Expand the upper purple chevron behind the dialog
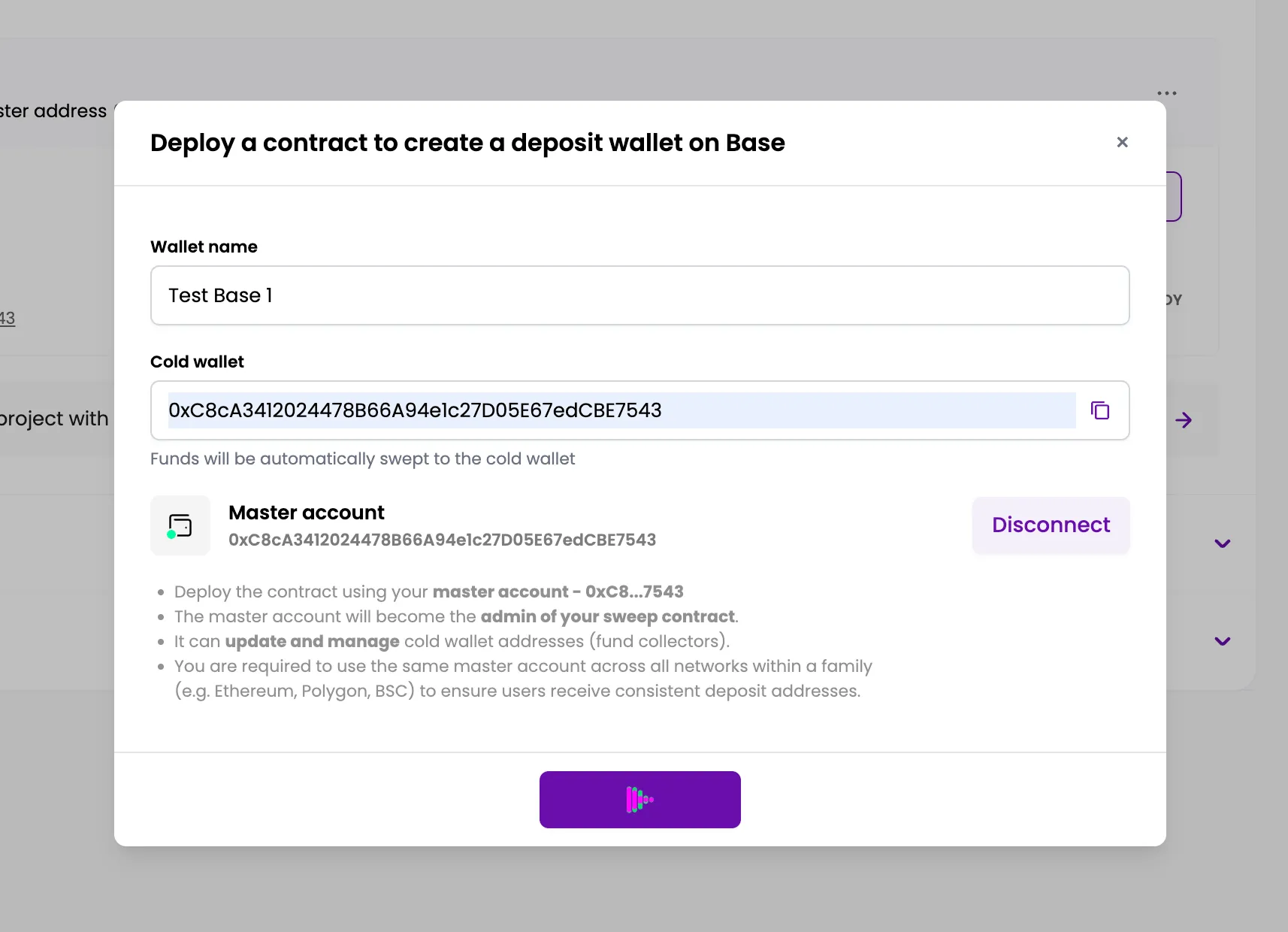 click(1222, 543)
